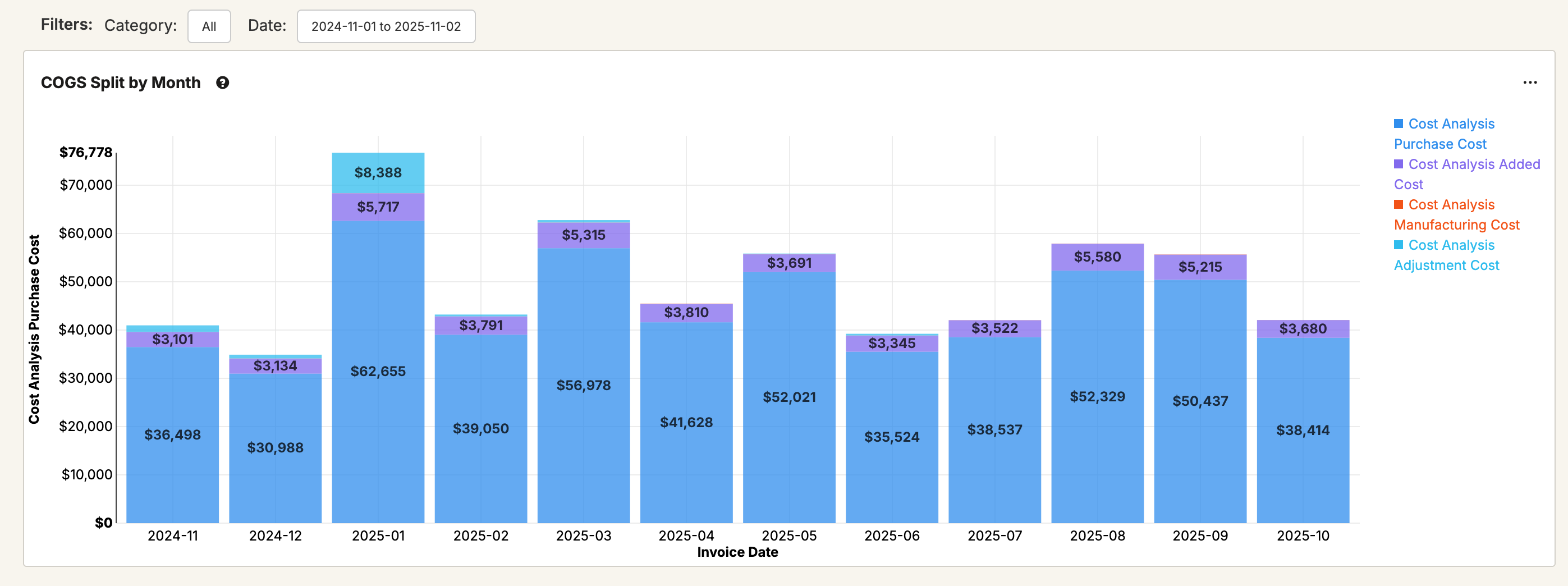The width and height of the screenshot is (1568, 586).
Task: Click the $5,580 added cost segment in 2025-08
Action: [1097, 258]
